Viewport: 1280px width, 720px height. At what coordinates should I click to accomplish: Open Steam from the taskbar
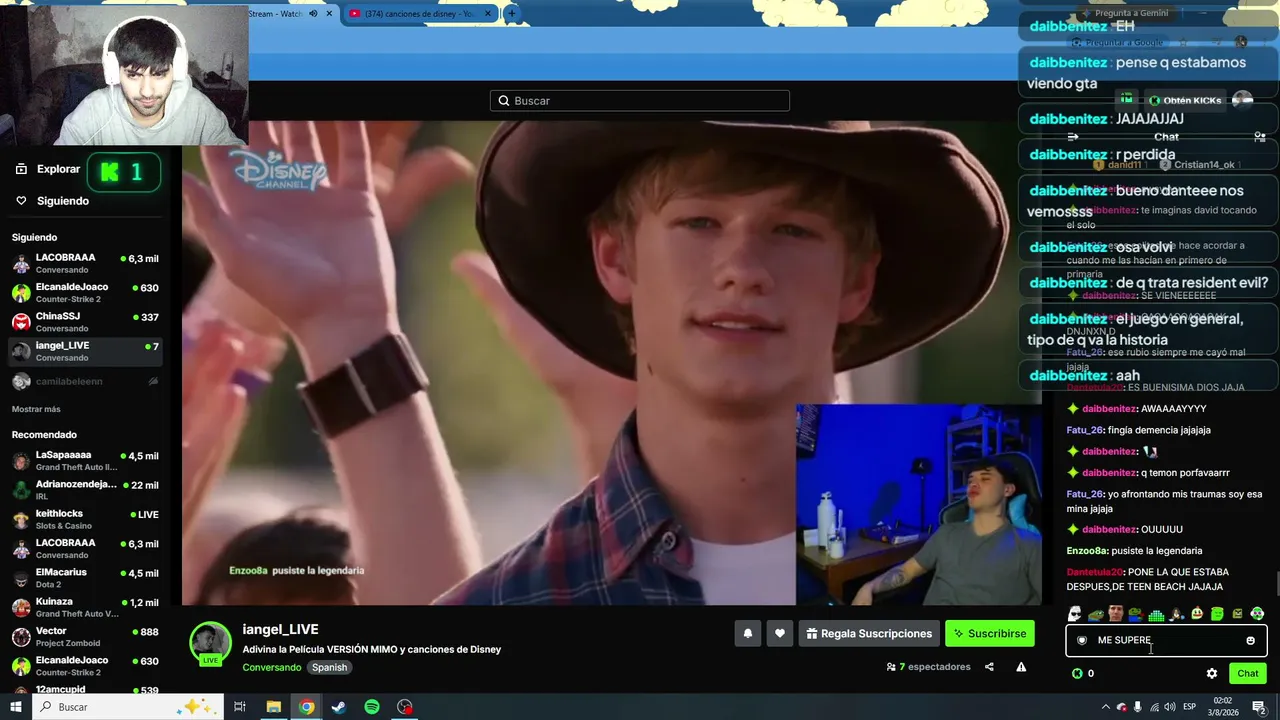[x=339, y=707]
